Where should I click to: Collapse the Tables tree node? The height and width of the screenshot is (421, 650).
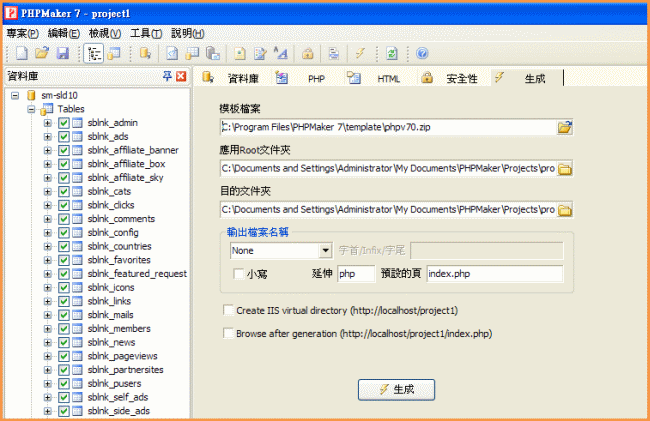31,109
